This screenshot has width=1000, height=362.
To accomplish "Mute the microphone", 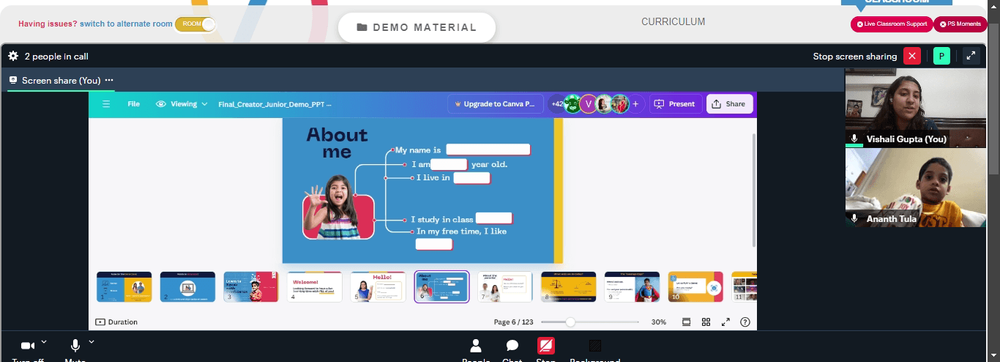I will [x=75, y=345].
